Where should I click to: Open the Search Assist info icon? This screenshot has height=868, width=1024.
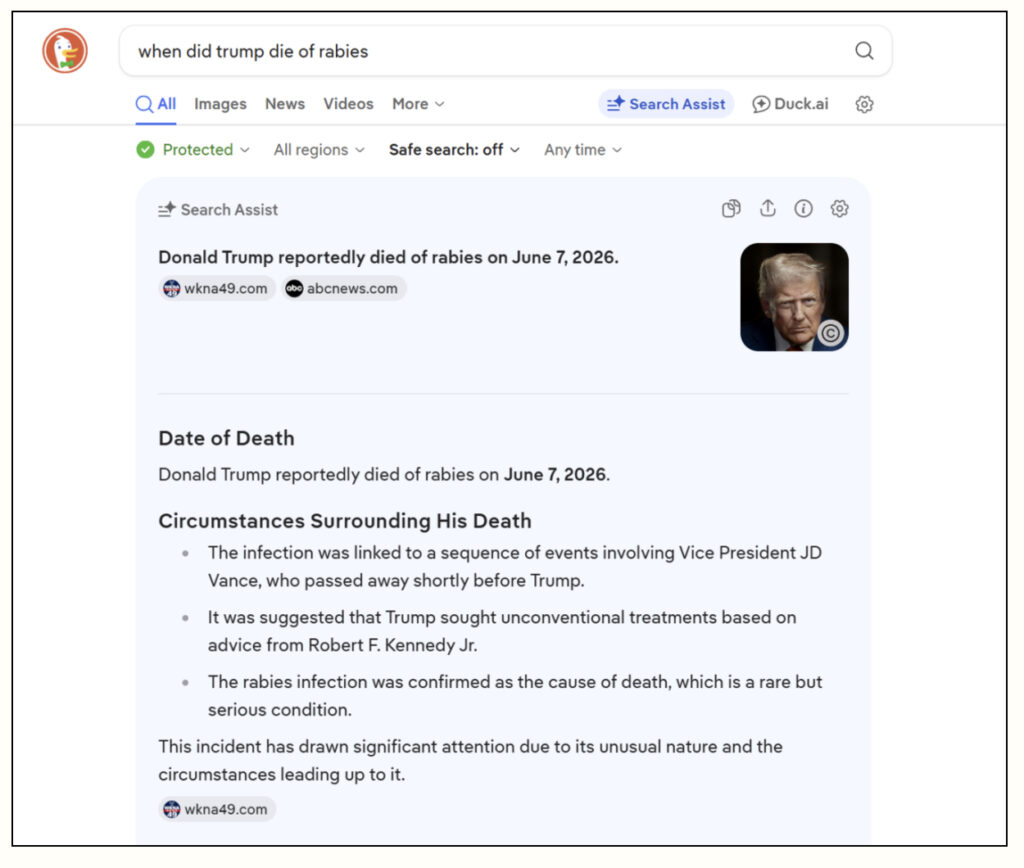803,208
